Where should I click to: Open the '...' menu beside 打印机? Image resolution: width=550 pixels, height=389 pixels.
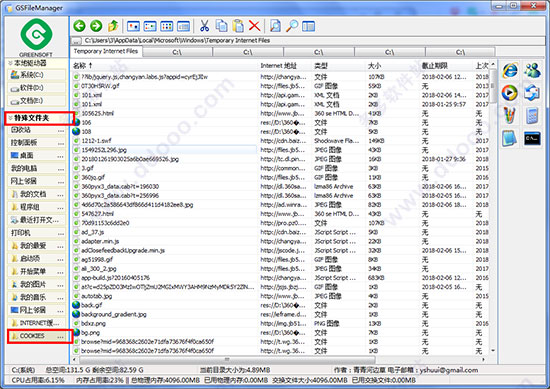(61, 233)
